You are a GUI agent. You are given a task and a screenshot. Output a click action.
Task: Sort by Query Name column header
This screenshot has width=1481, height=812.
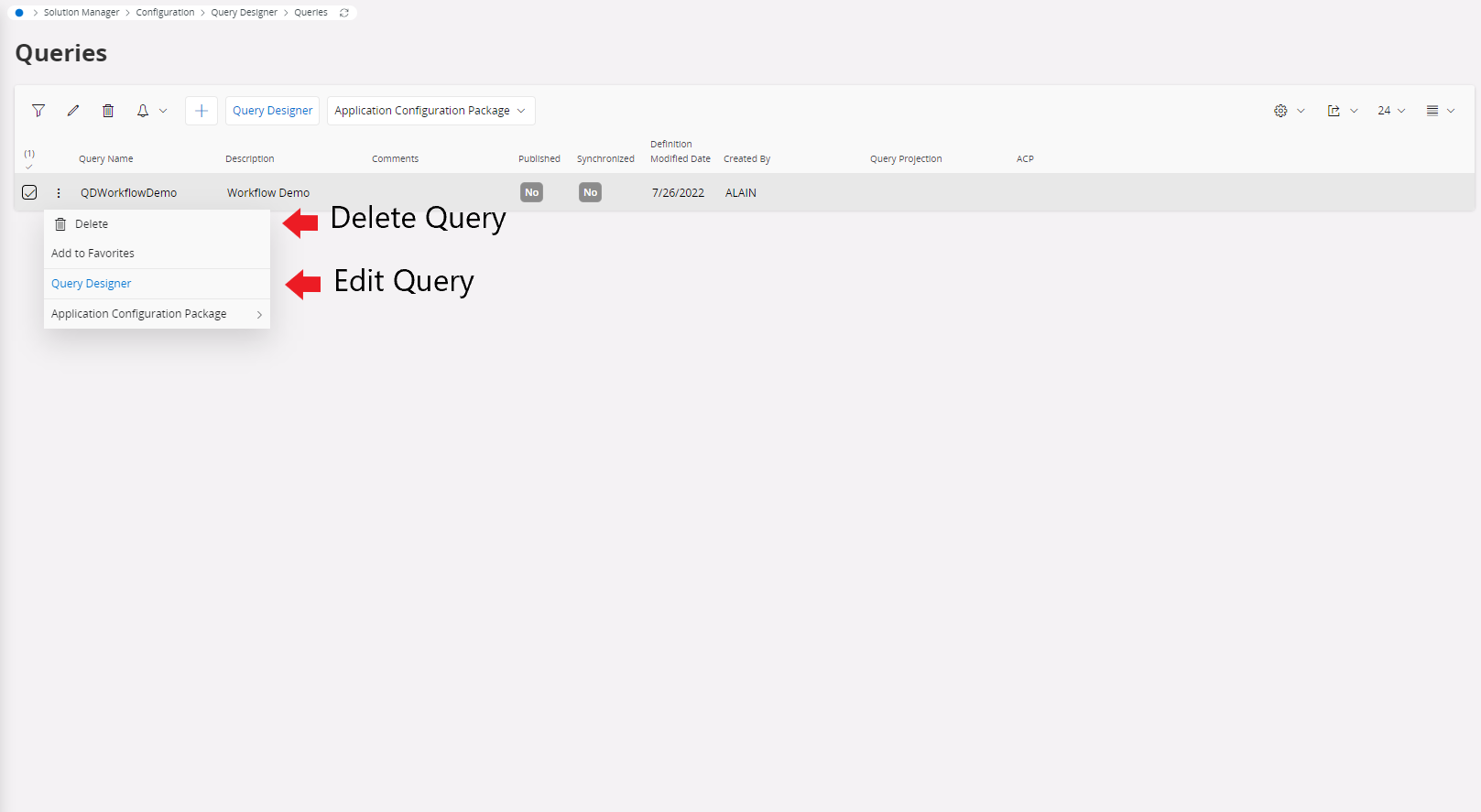(106, 159)
